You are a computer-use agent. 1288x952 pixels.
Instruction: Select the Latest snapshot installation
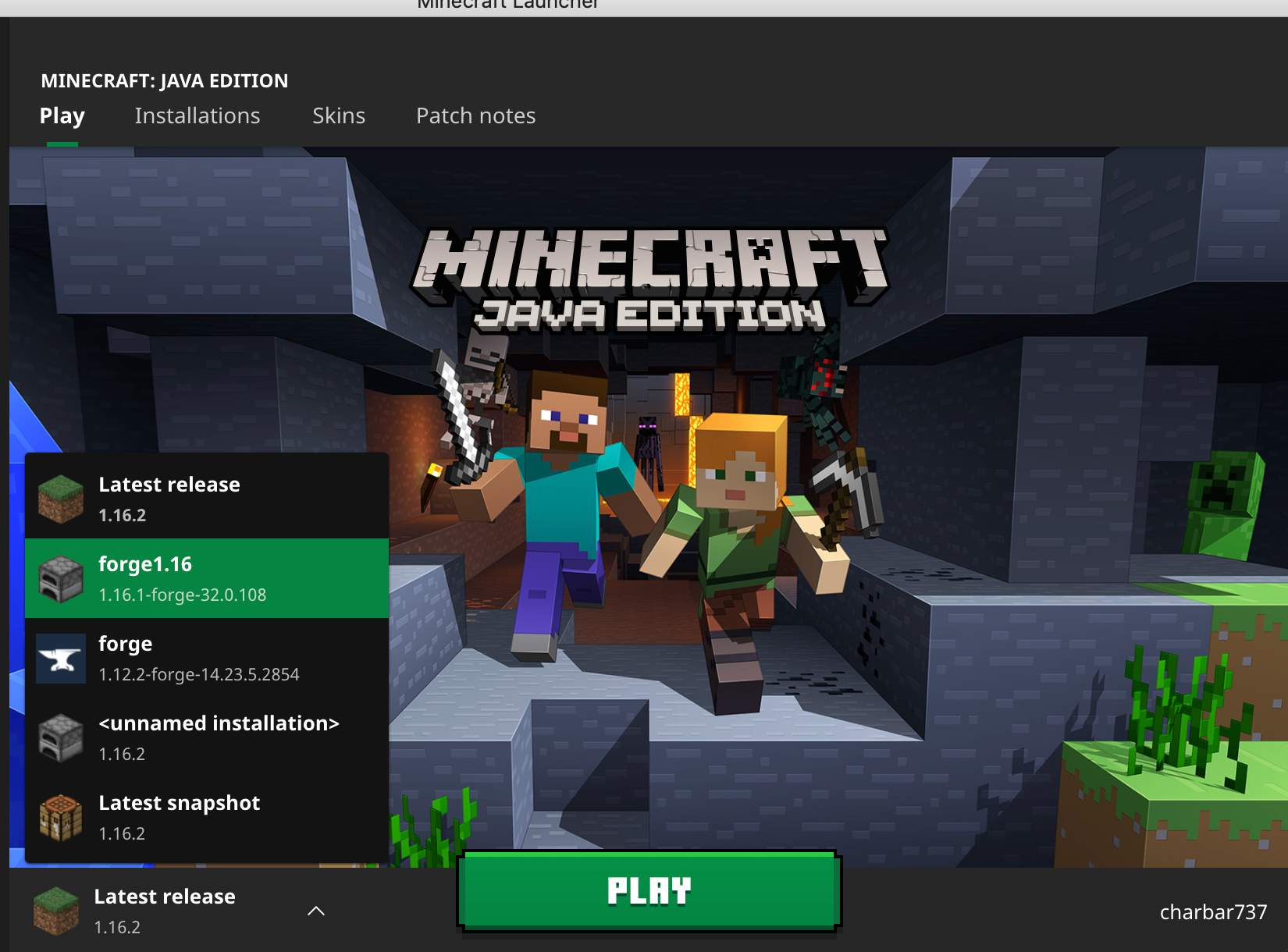(x=207, y=817)
